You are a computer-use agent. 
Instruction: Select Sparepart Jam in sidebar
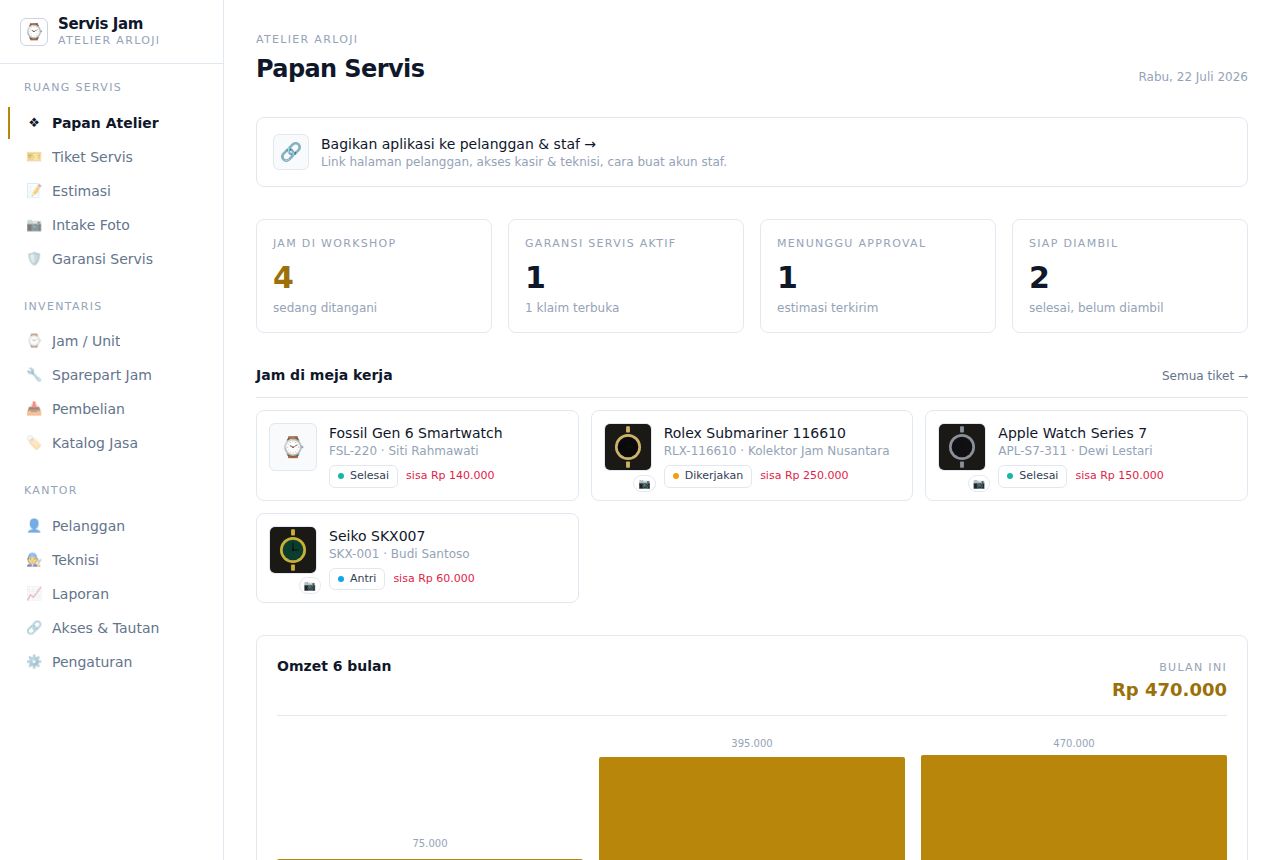[x=112, y=375]
